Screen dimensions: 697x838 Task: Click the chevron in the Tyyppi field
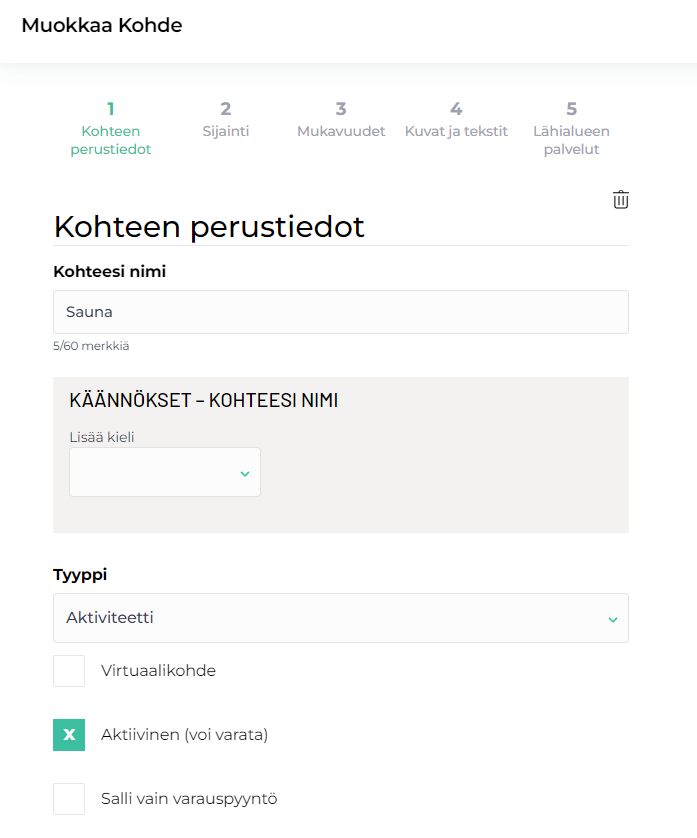point(612,619)
